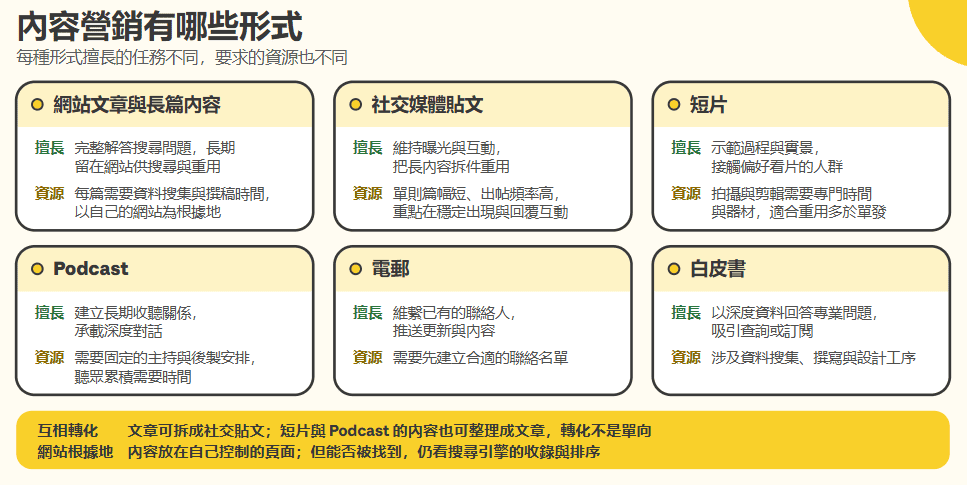Click 資源 label in 白皮書 card
The height and width of the screenshot is (485, 967).
coord(686,358)
